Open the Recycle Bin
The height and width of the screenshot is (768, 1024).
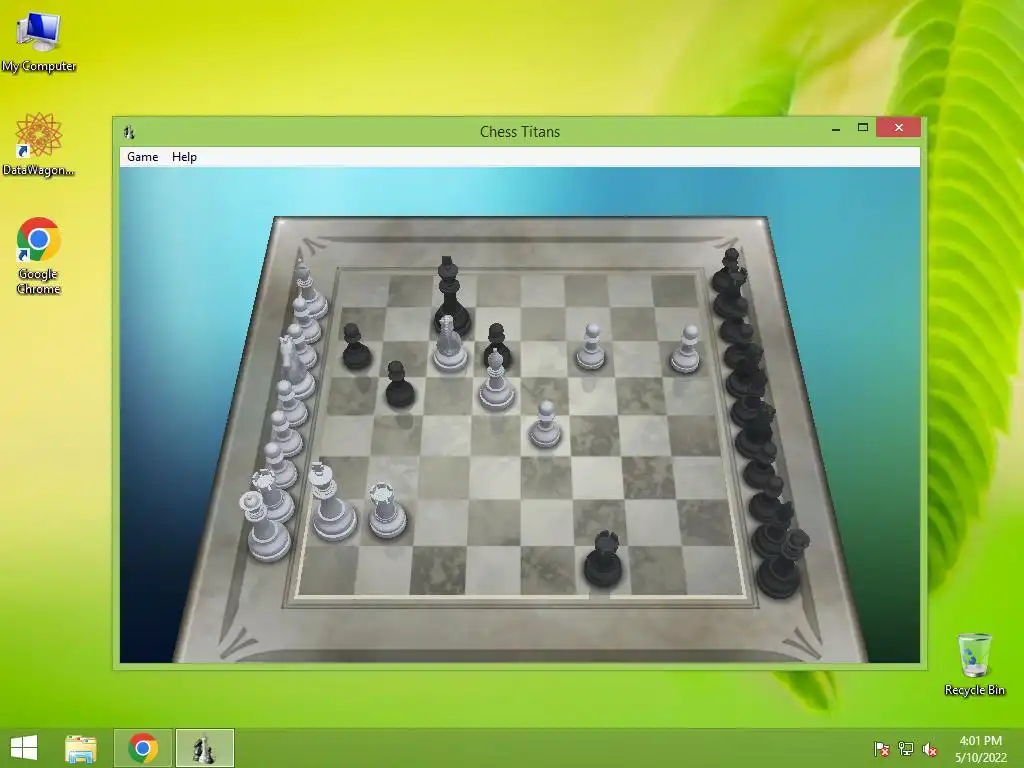click(x=974, y=664)
